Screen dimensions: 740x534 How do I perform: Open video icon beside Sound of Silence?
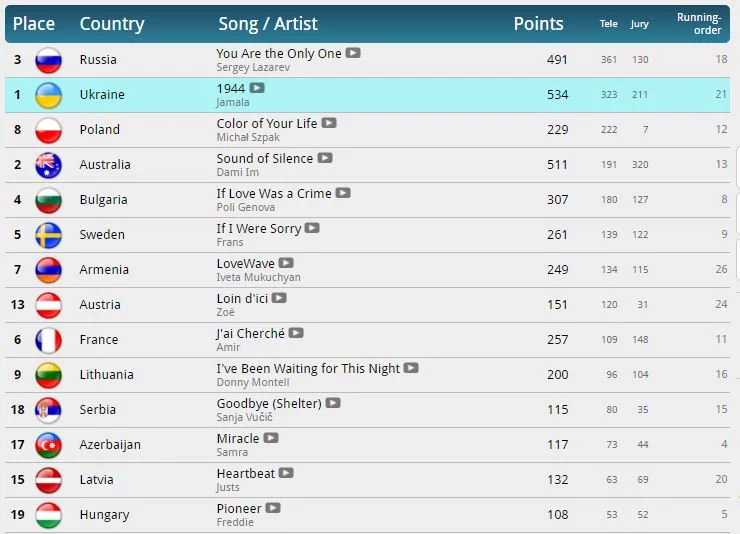(x=325, y=158)
